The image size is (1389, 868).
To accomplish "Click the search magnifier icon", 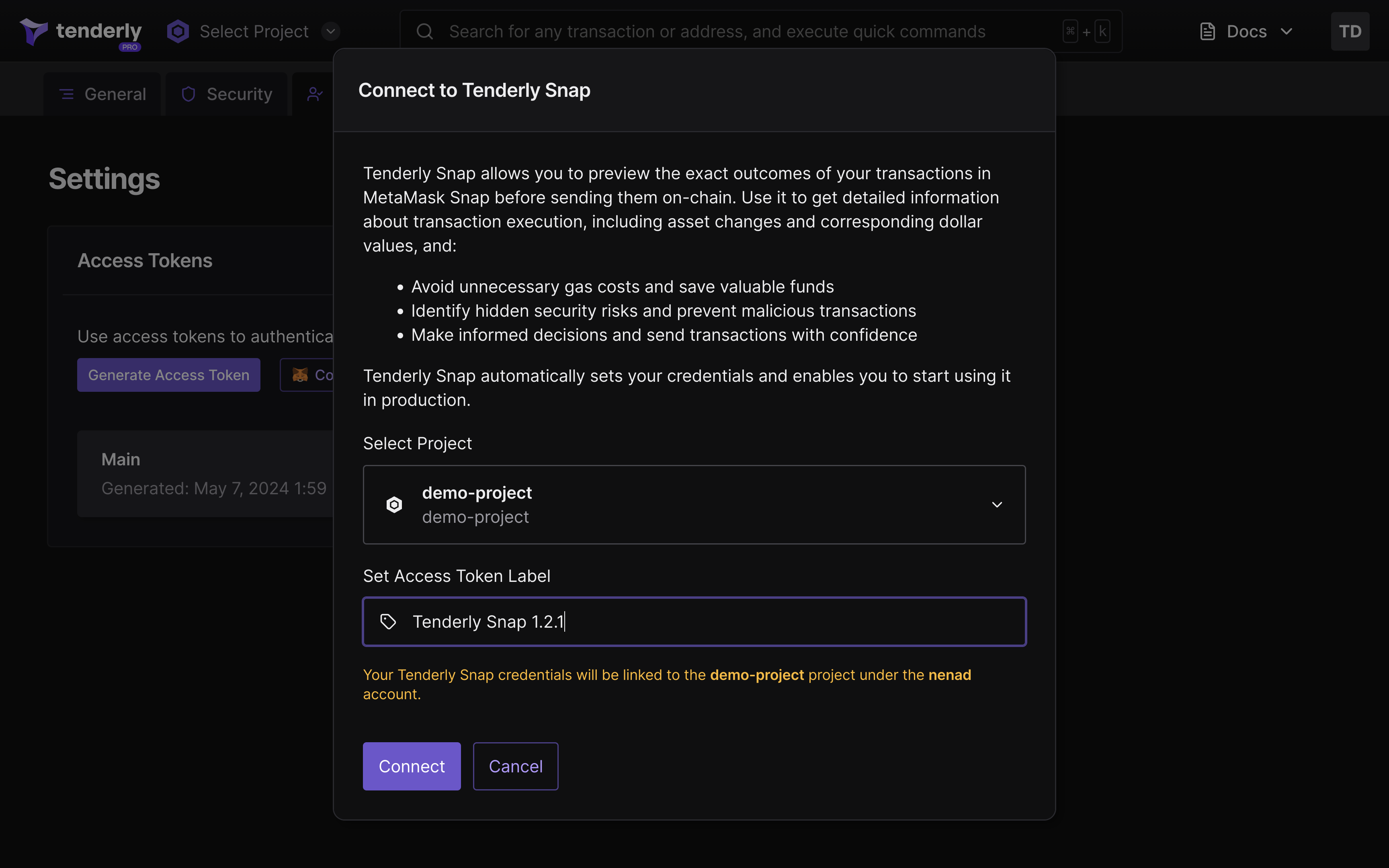I will [425, 32].
